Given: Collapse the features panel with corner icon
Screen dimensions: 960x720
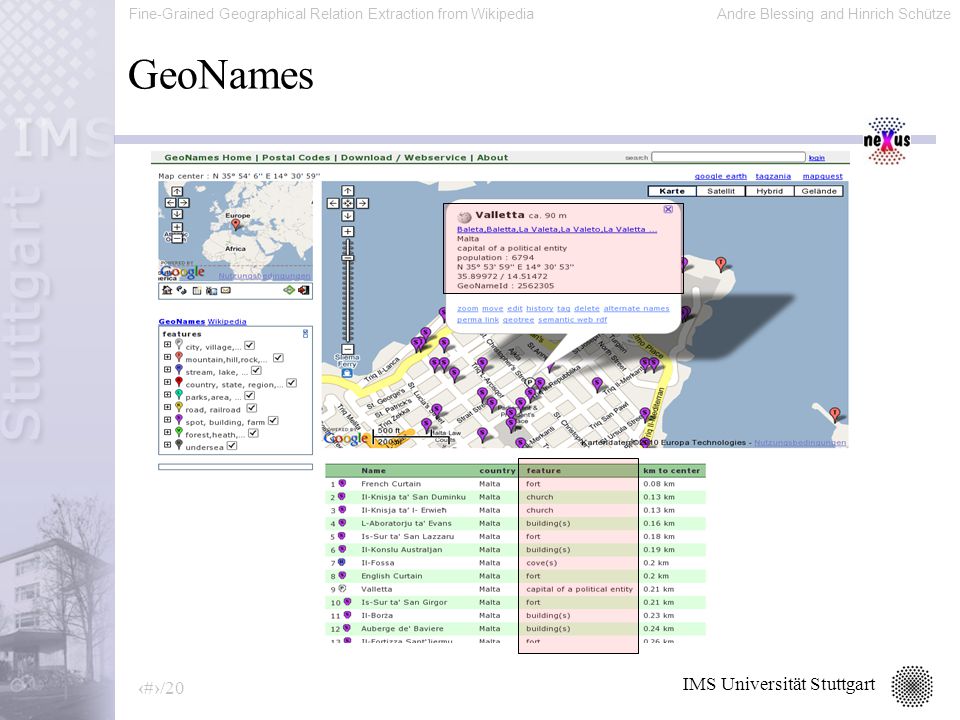Looking at the screenshot, I should pos(306,334).
